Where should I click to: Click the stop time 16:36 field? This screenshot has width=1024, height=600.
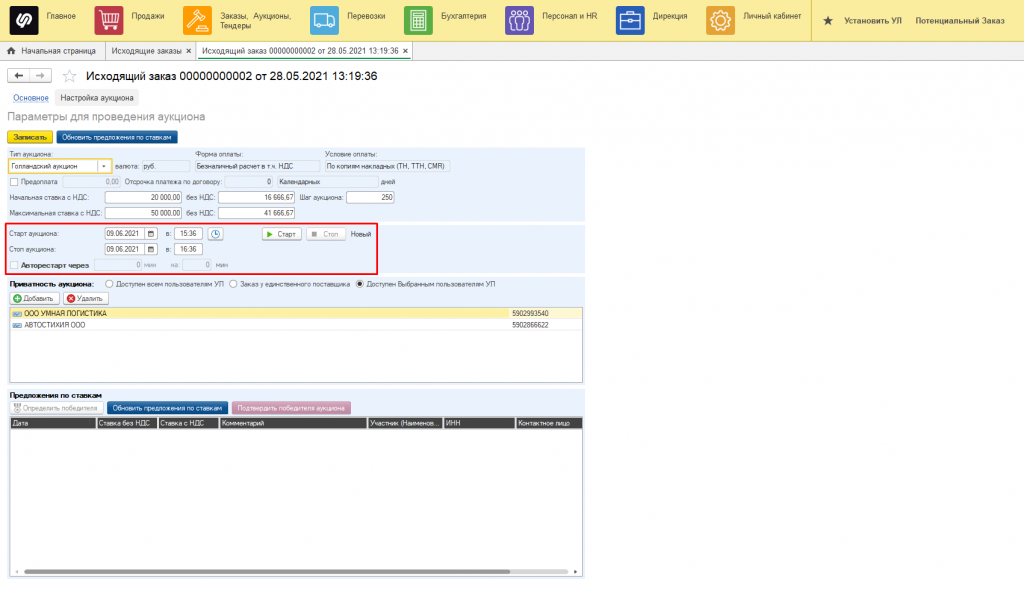coord(188,249)
